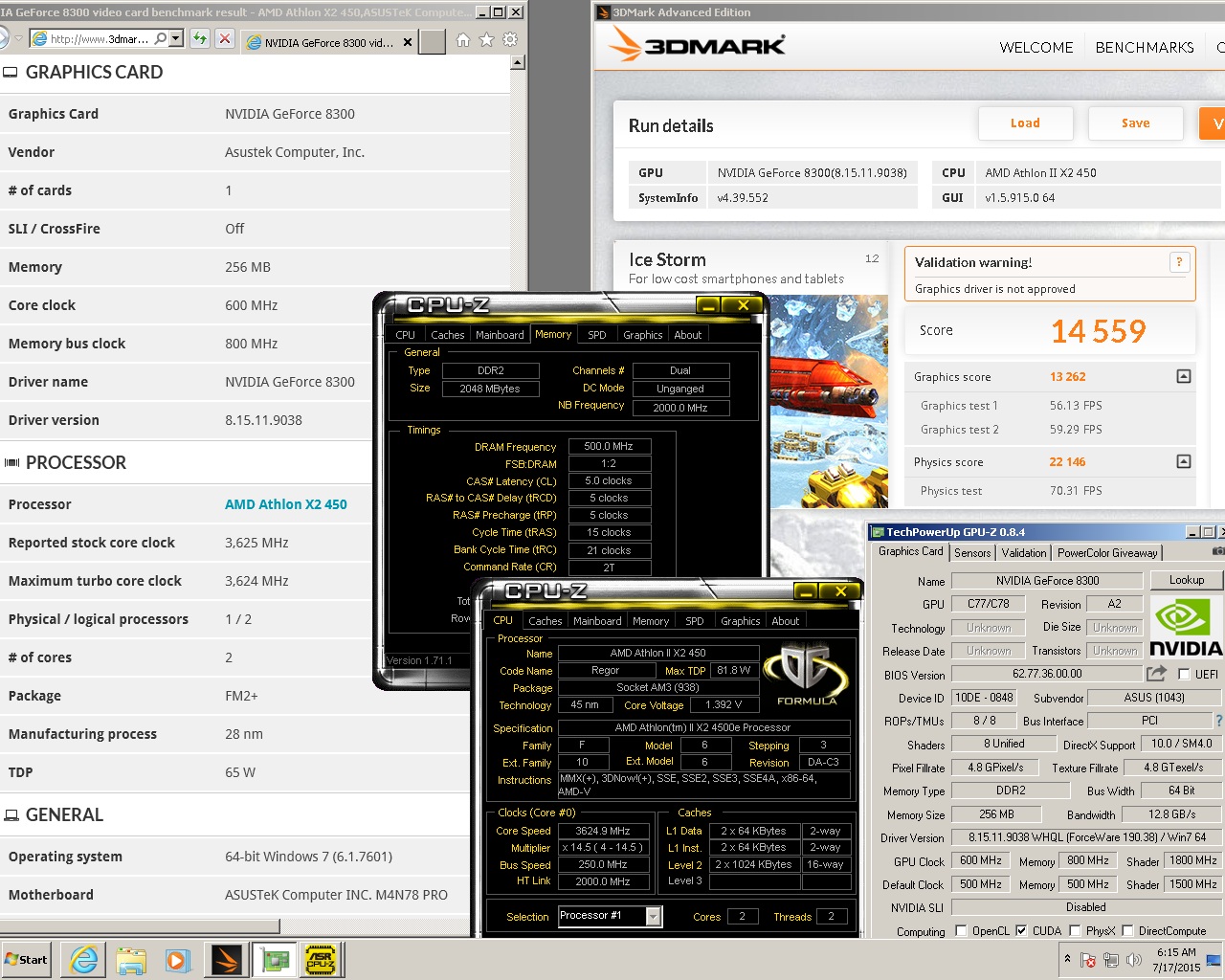Click monitor icon beside the taskbar clock
Image resolution: width=1225 pixels, height=980 pixels.
coord(1214,959)
